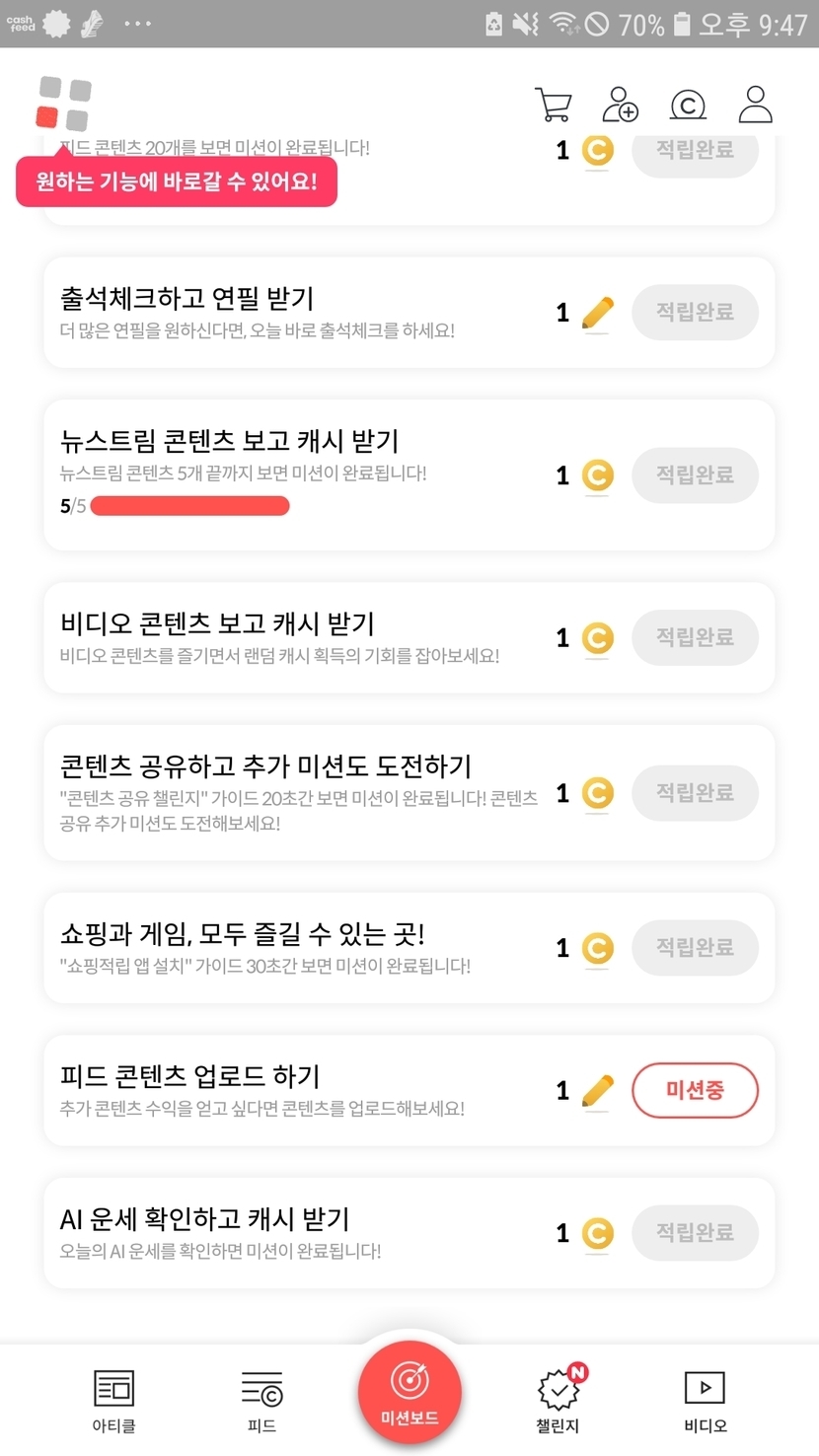
Task: Click the 5/5 red progress bar
Action: click(x=189, y=506)
